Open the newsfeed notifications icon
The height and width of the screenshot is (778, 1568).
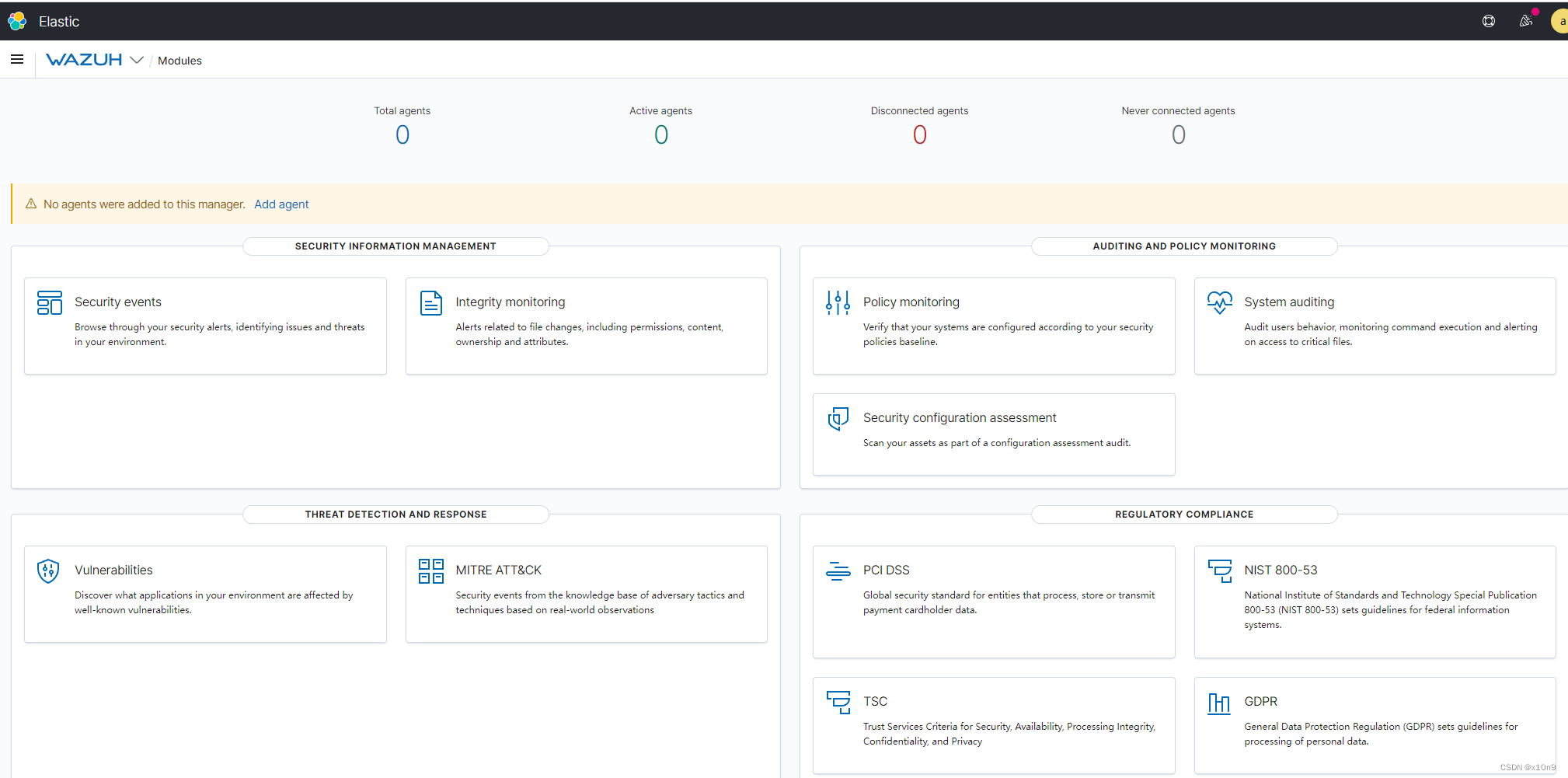click(1527, 21)
